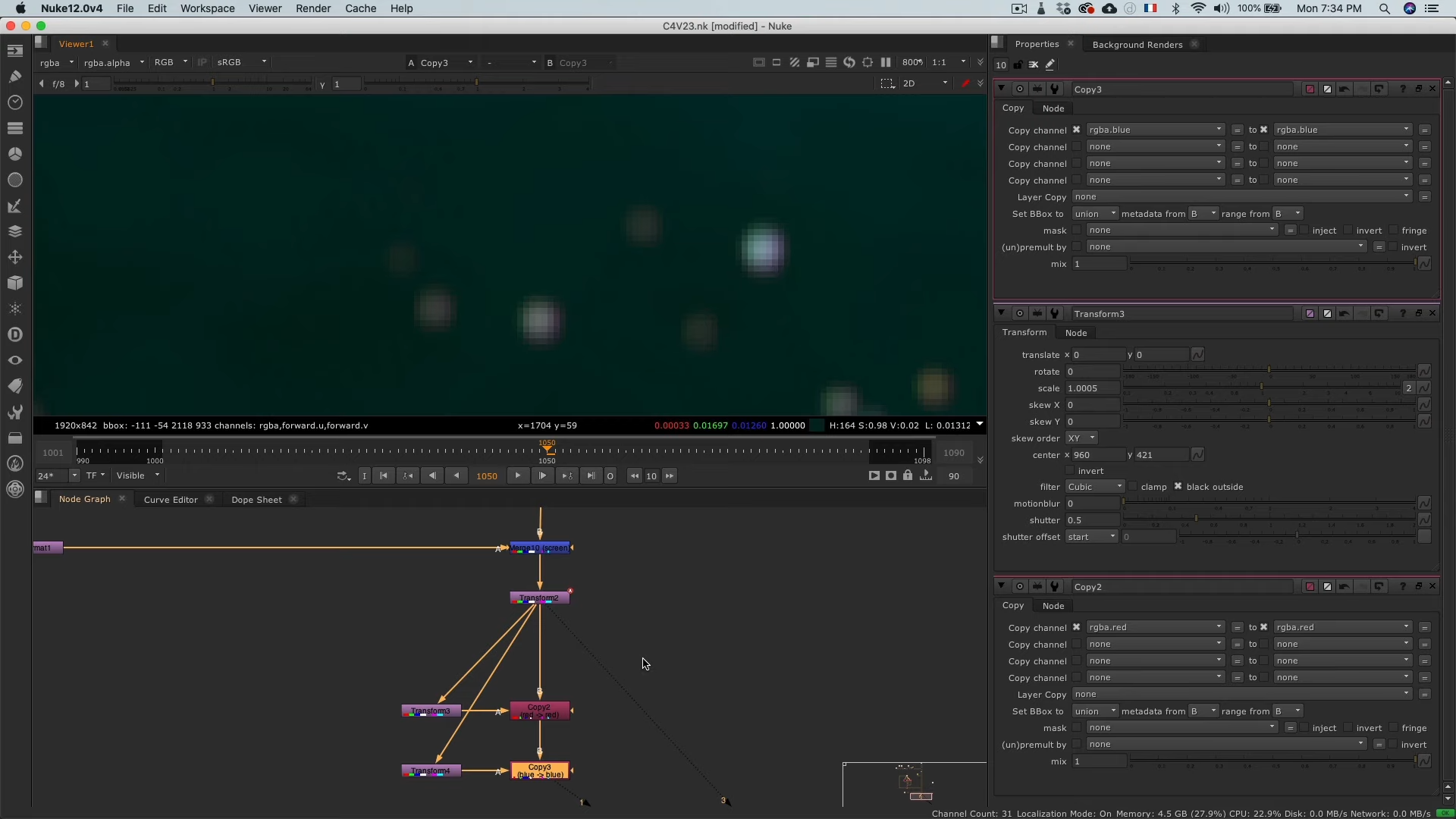
Task: Open the Render menu
Action: 312,8
